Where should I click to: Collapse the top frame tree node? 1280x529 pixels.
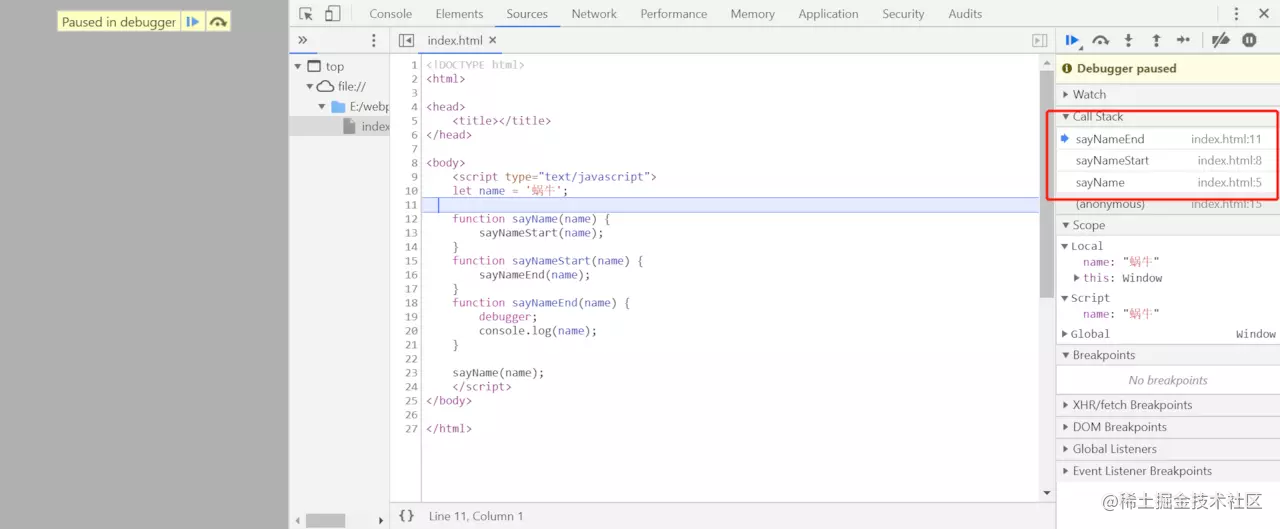click(x=298, y=66)
